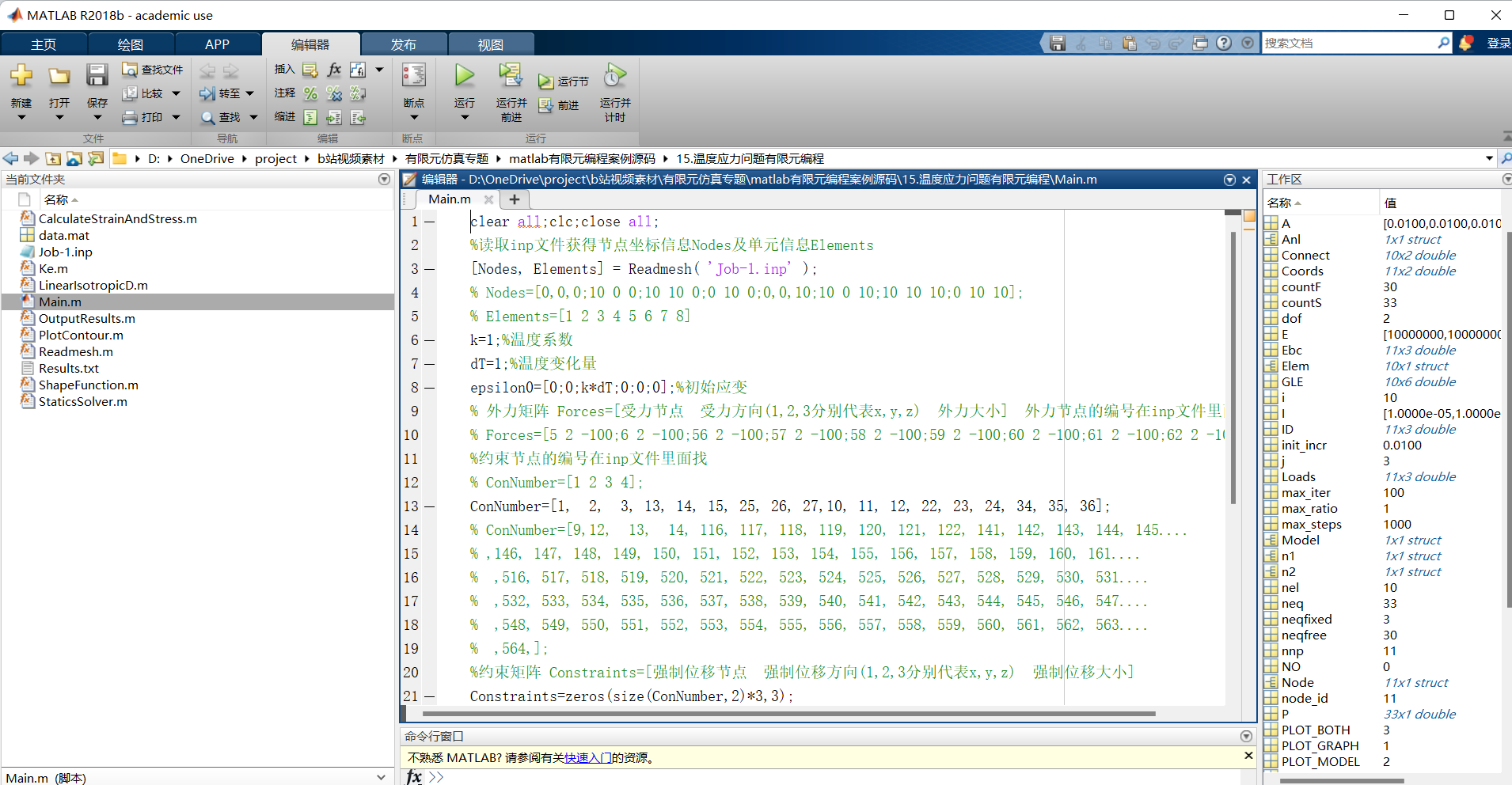Click the Run and Time (运行并计时) icon
1512x785 pixels.
(615, 76)
